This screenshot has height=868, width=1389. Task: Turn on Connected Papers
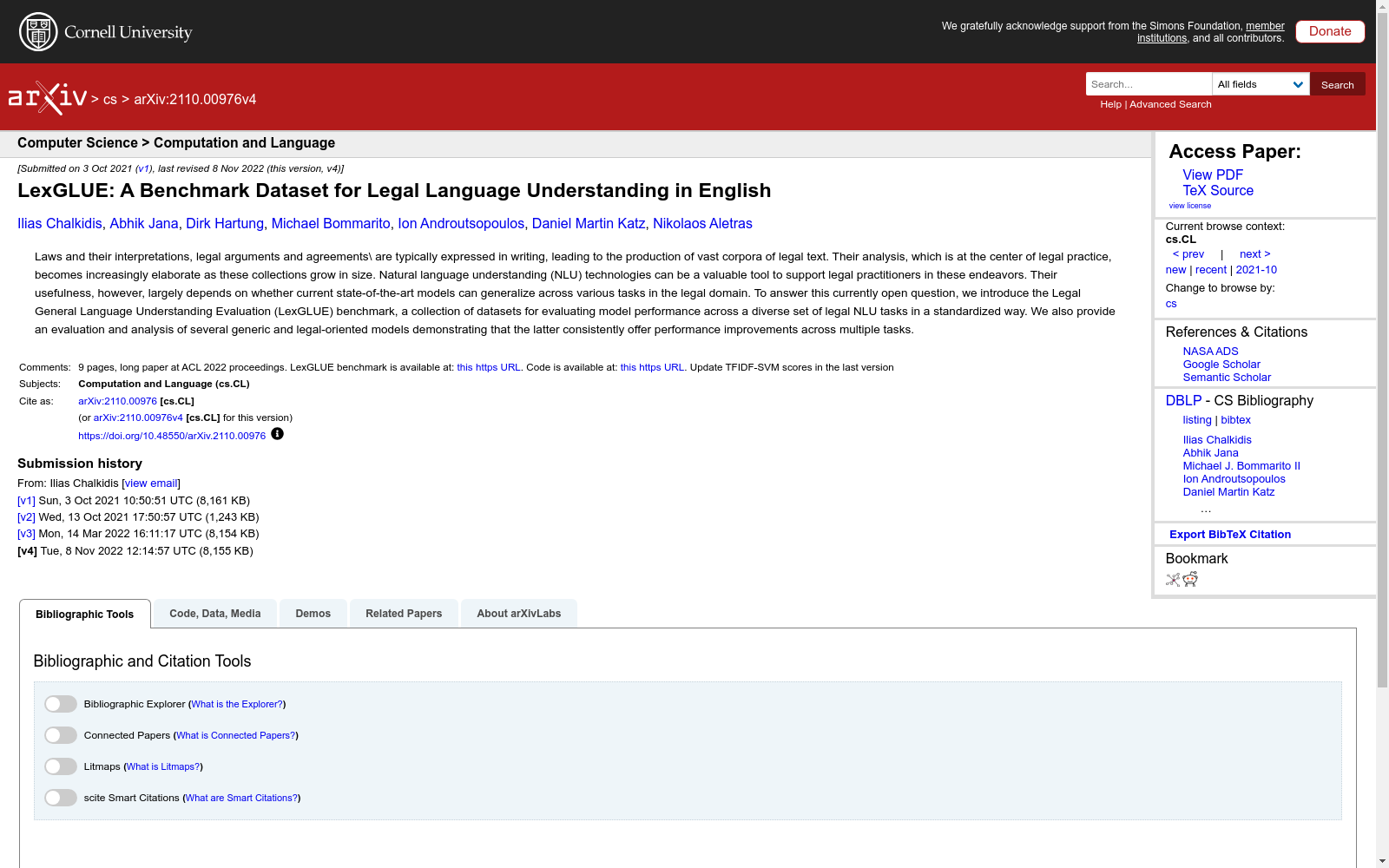[x=60, y=735]
